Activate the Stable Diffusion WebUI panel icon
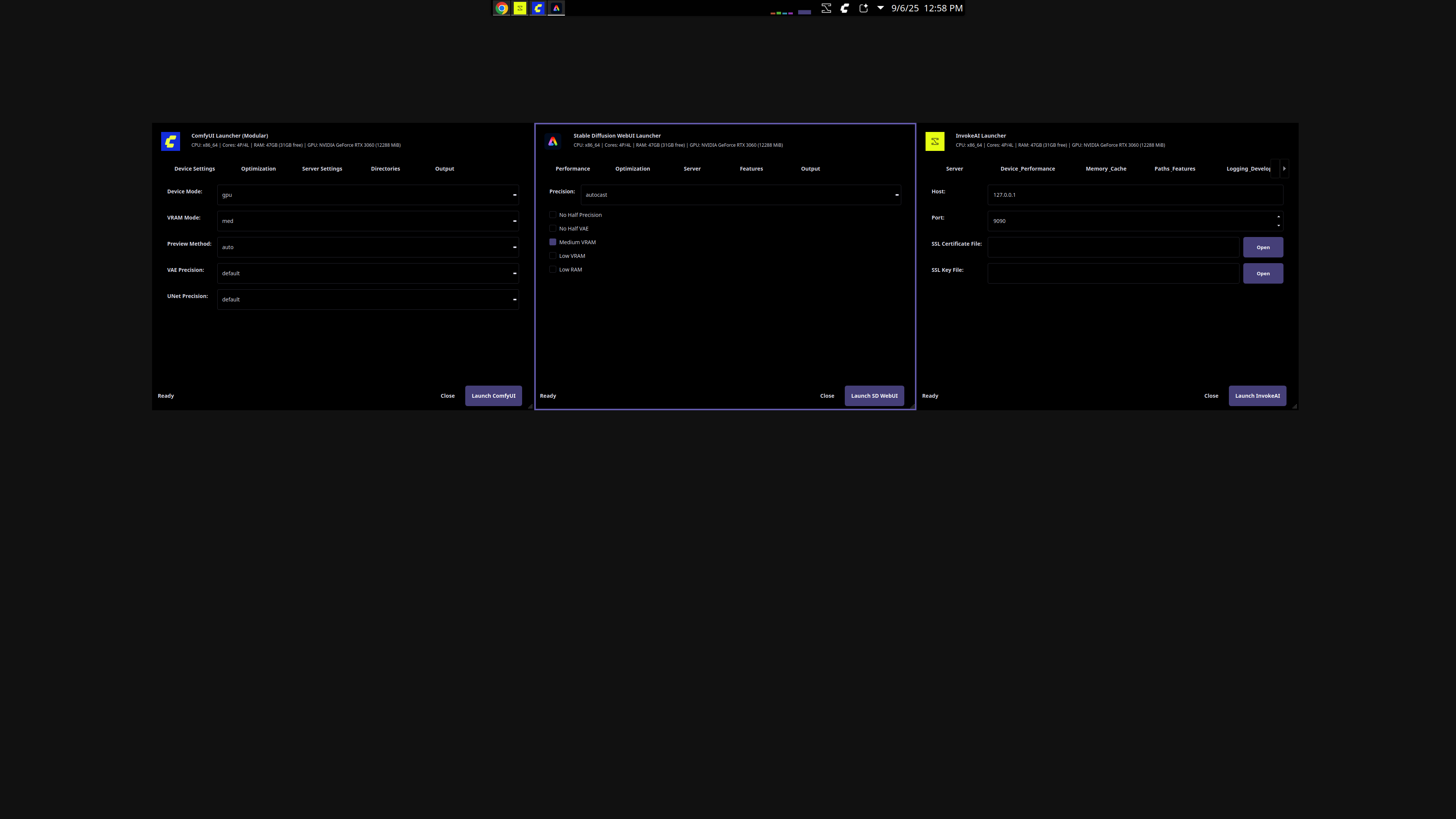 tap(556, 8)
